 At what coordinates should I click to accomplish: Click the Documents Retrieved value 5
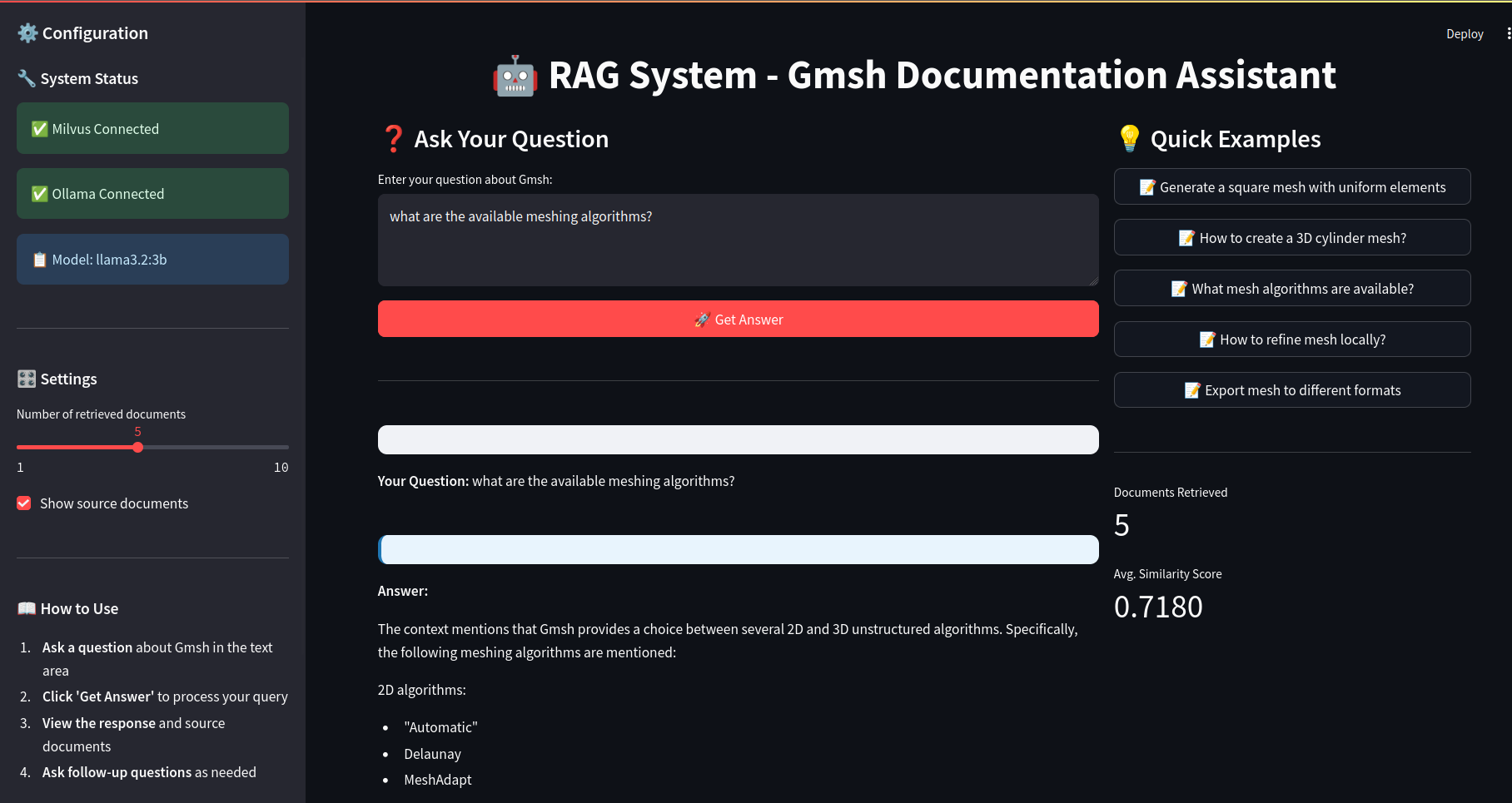(x=1122, y=526)
